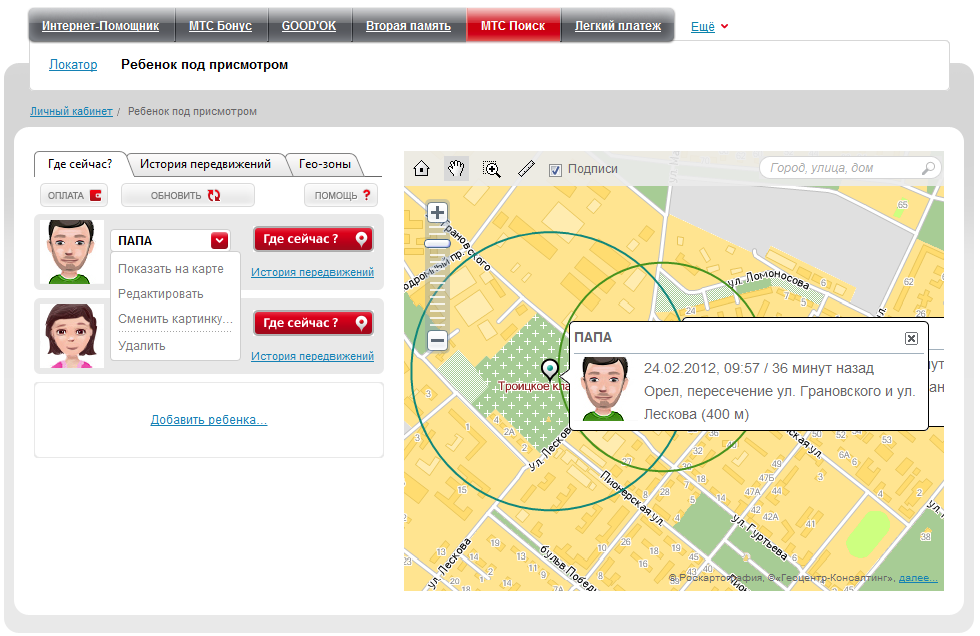
Task: Click the map zoom slider handle
Action: coord(438,244)
